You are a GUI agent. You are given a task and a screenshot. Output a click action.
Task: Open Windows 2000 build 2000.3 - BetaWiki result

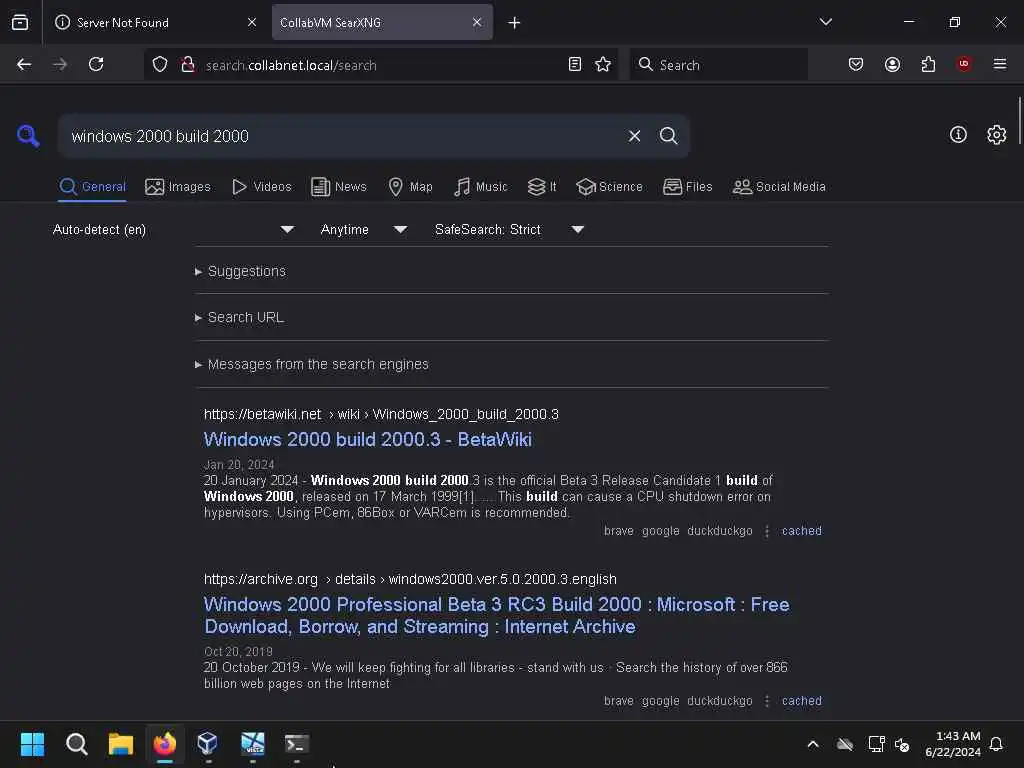[368, 440]
